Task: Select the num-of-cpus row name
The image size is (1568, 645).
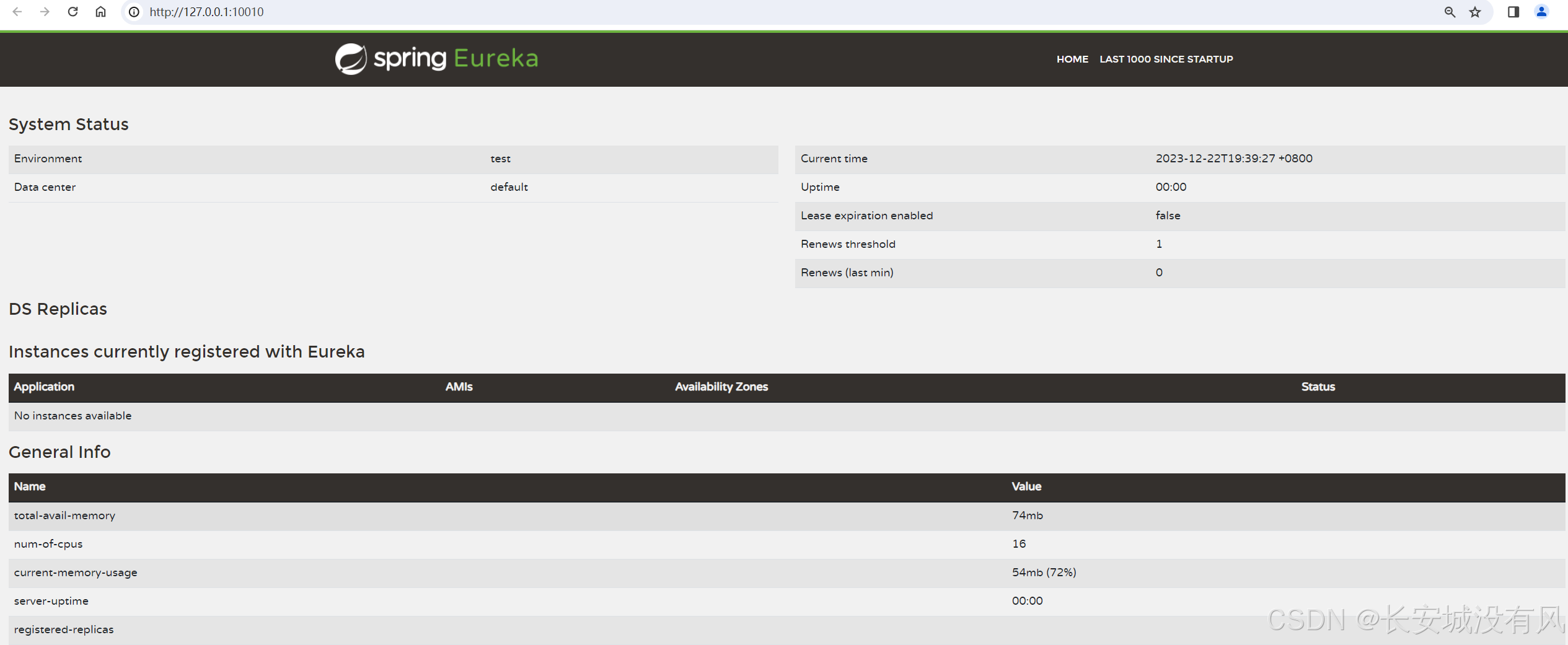Action: coord(48,544)
